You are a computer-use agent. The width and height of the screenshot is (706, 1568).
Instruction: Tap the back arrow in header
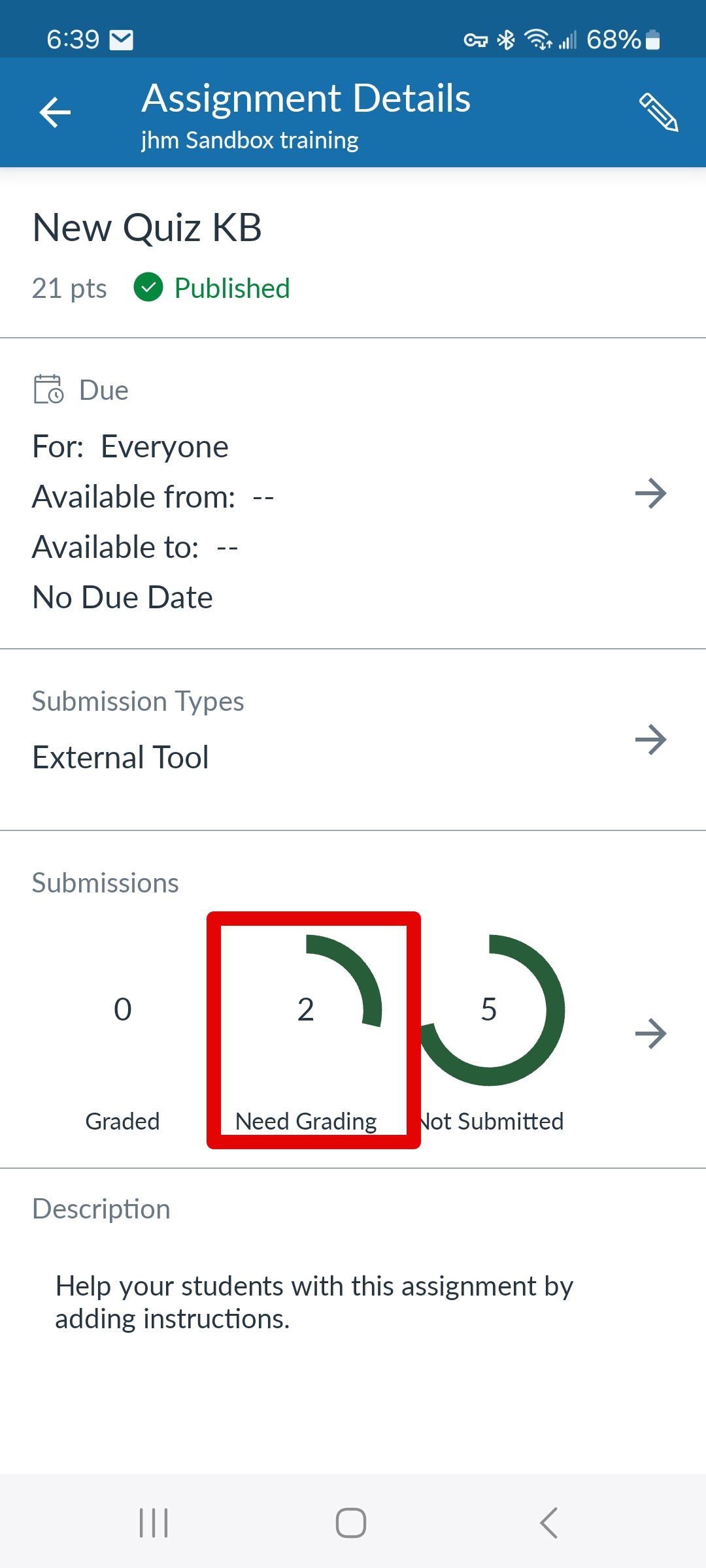pos(55,112)
